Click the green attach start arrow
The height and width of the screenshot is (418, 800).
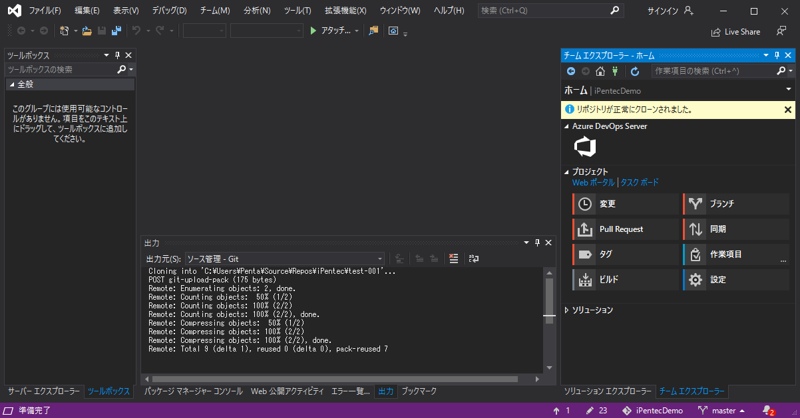click(313, 31)
